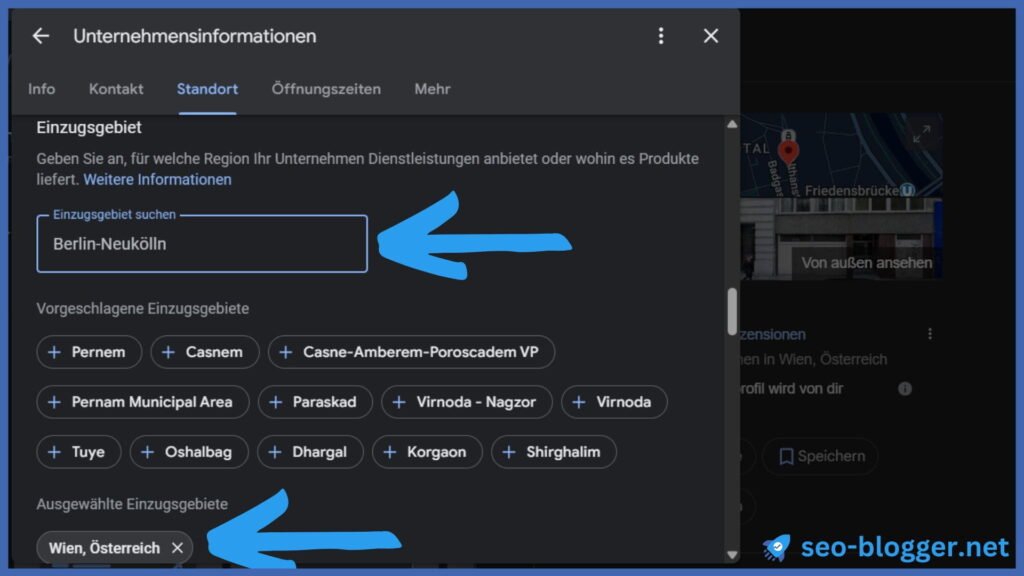The image size is (1024, 576).
Task: Open the Kontakt tab
Action: [116, 89]
